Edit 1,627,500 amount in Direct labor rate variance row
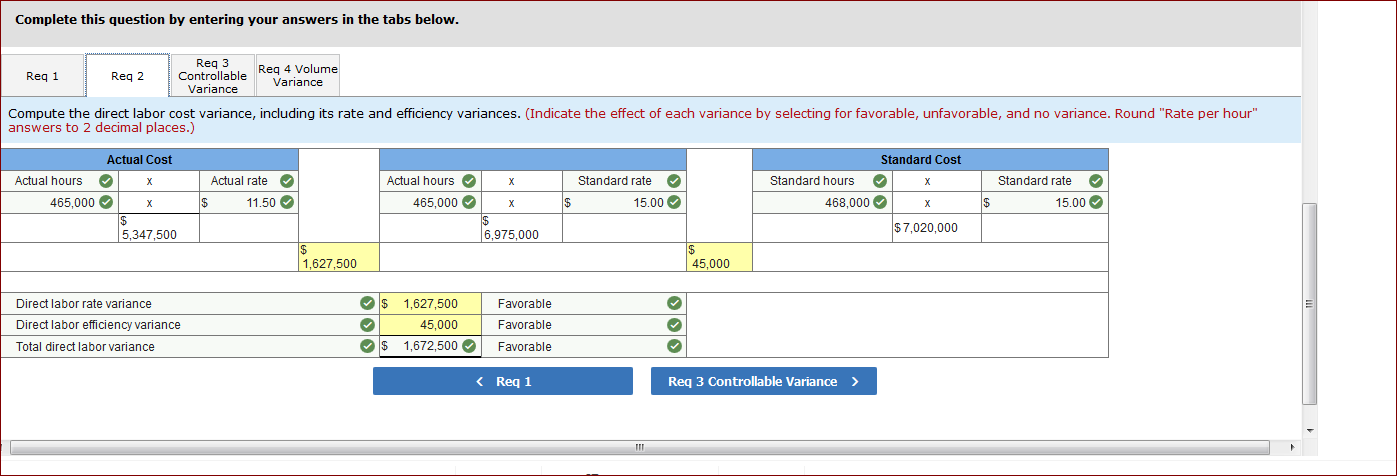The image size is (1397, 476). [431, 304]
